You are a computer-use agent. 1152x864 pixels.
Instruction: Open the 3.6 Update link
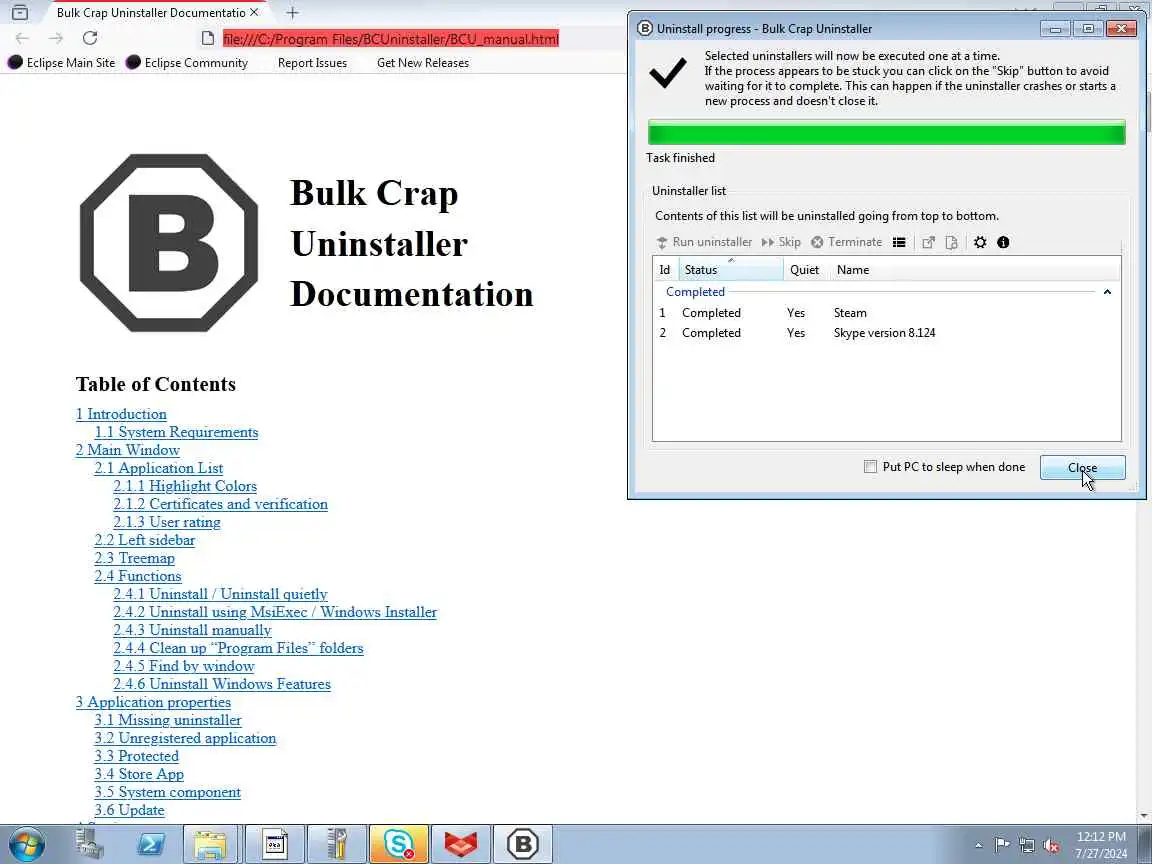129,810
